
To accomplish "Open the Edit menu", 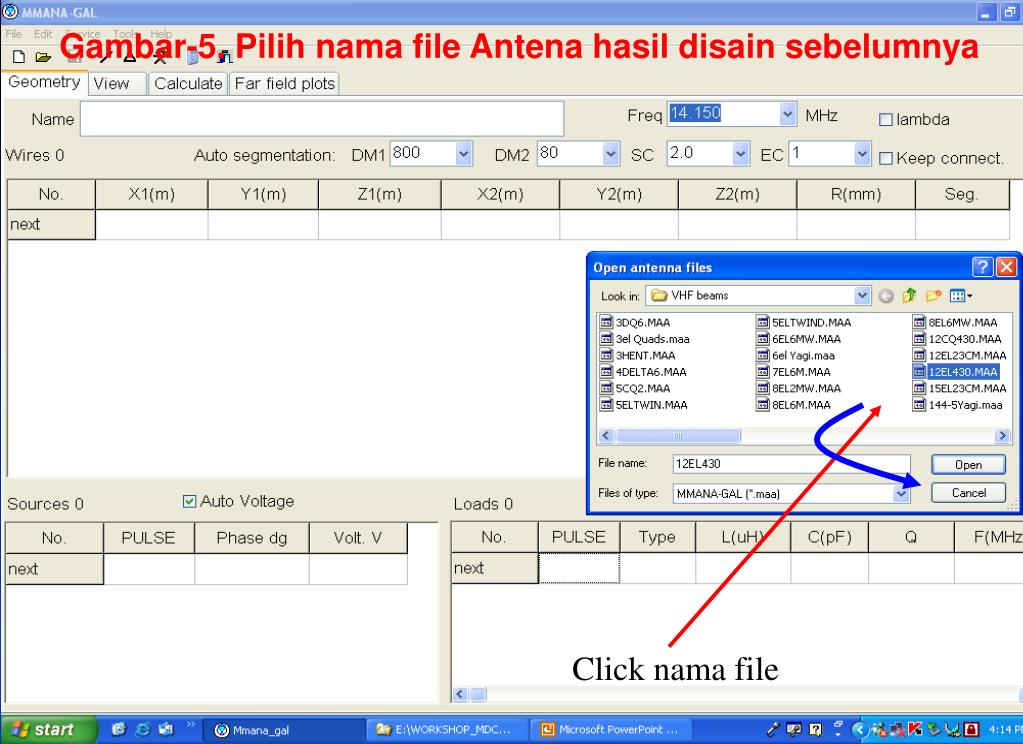I will 43,34.
